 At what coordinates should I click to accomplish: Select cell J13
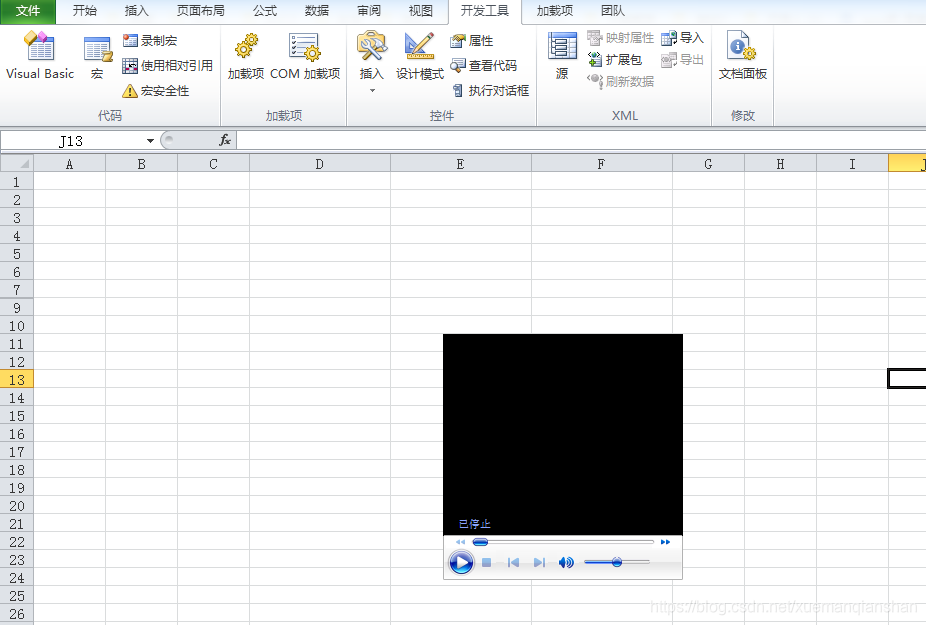(x=907, y=379)
